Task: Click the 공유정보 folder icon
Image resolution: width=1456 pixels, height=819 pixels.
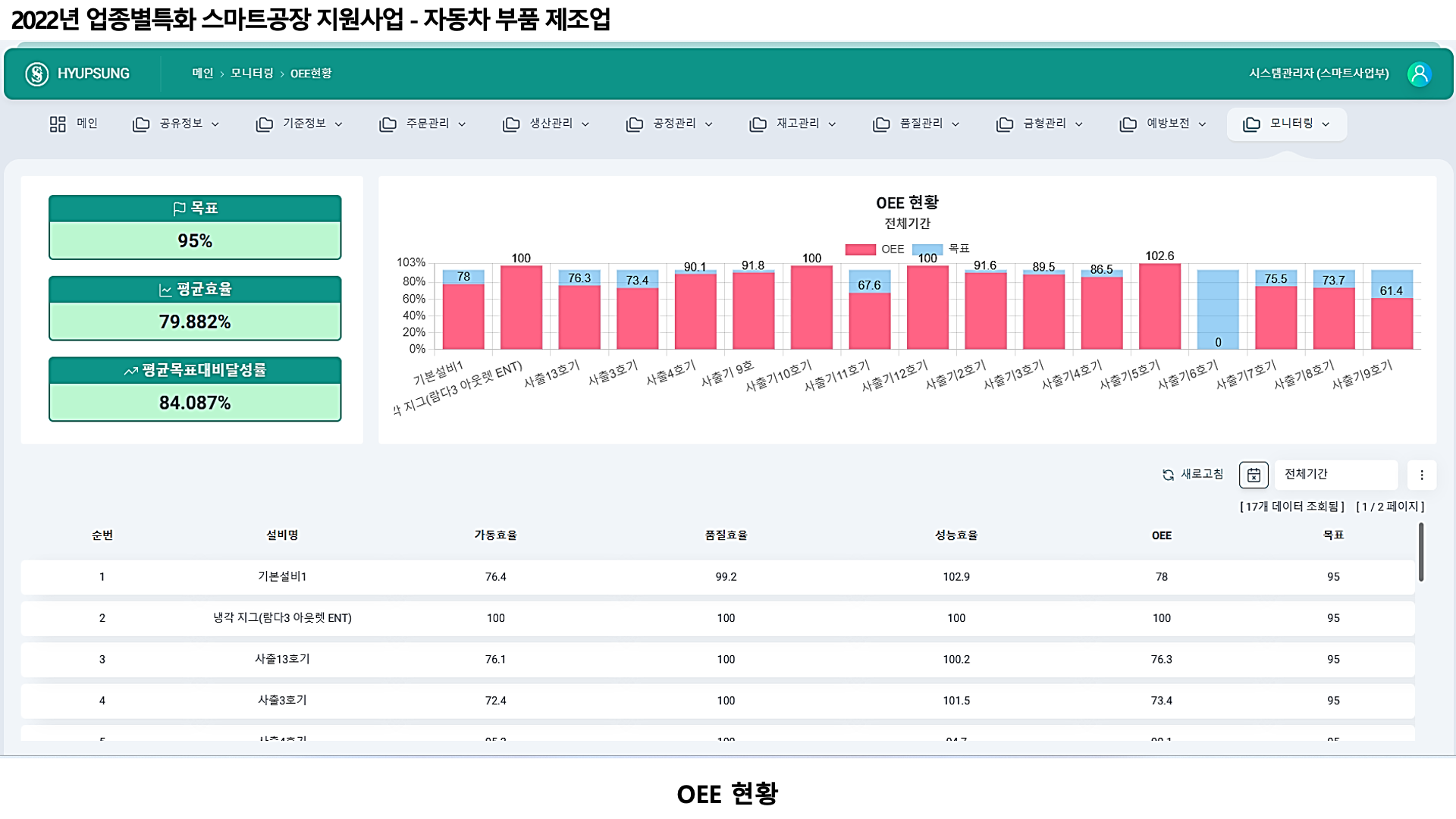Action: [x=141, y=124]
